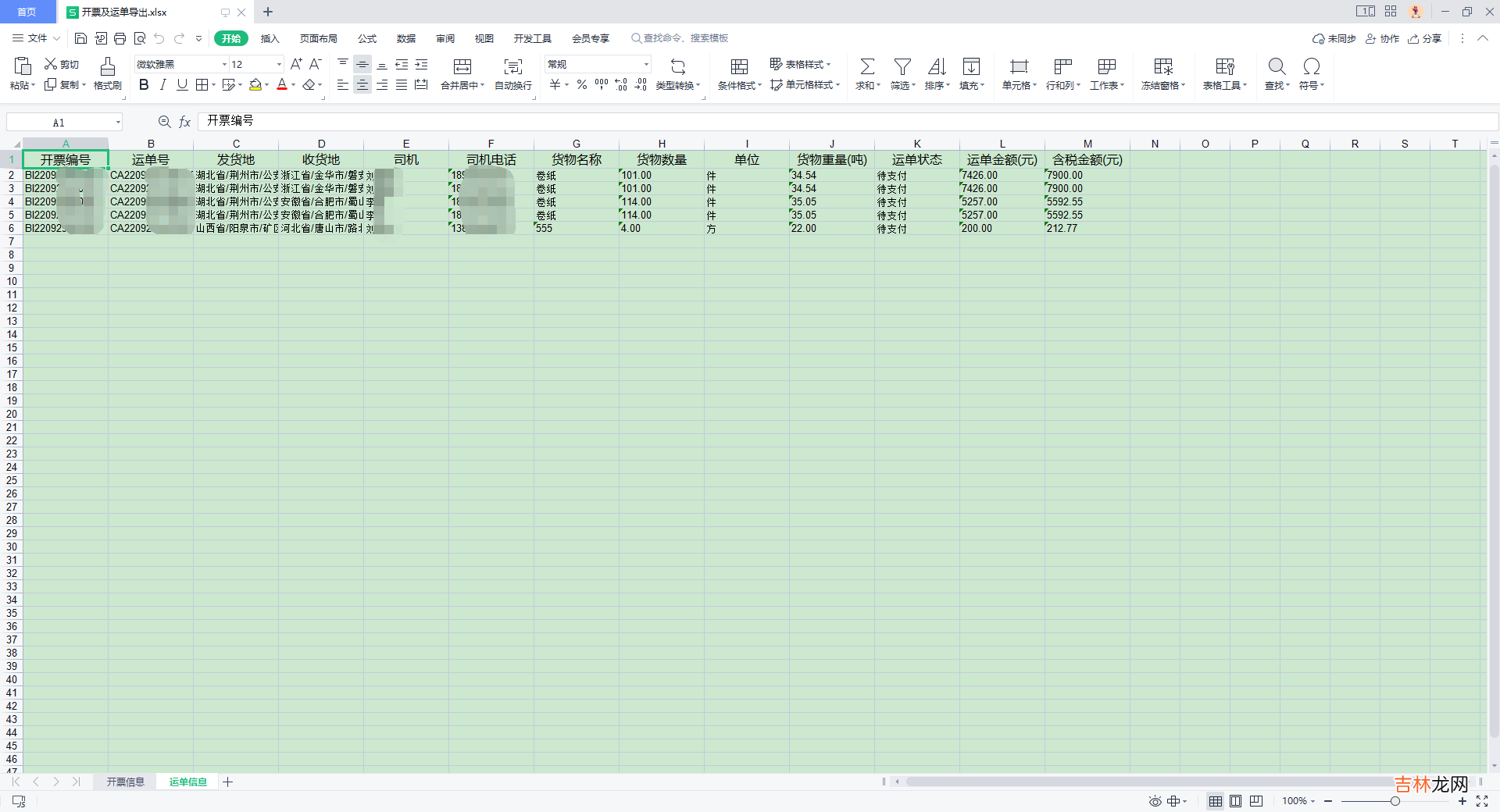Click the Conditional Formatting (条件格式) icon
The width and height of the screenshot is (1500, 812).
(x=739, y=67)
